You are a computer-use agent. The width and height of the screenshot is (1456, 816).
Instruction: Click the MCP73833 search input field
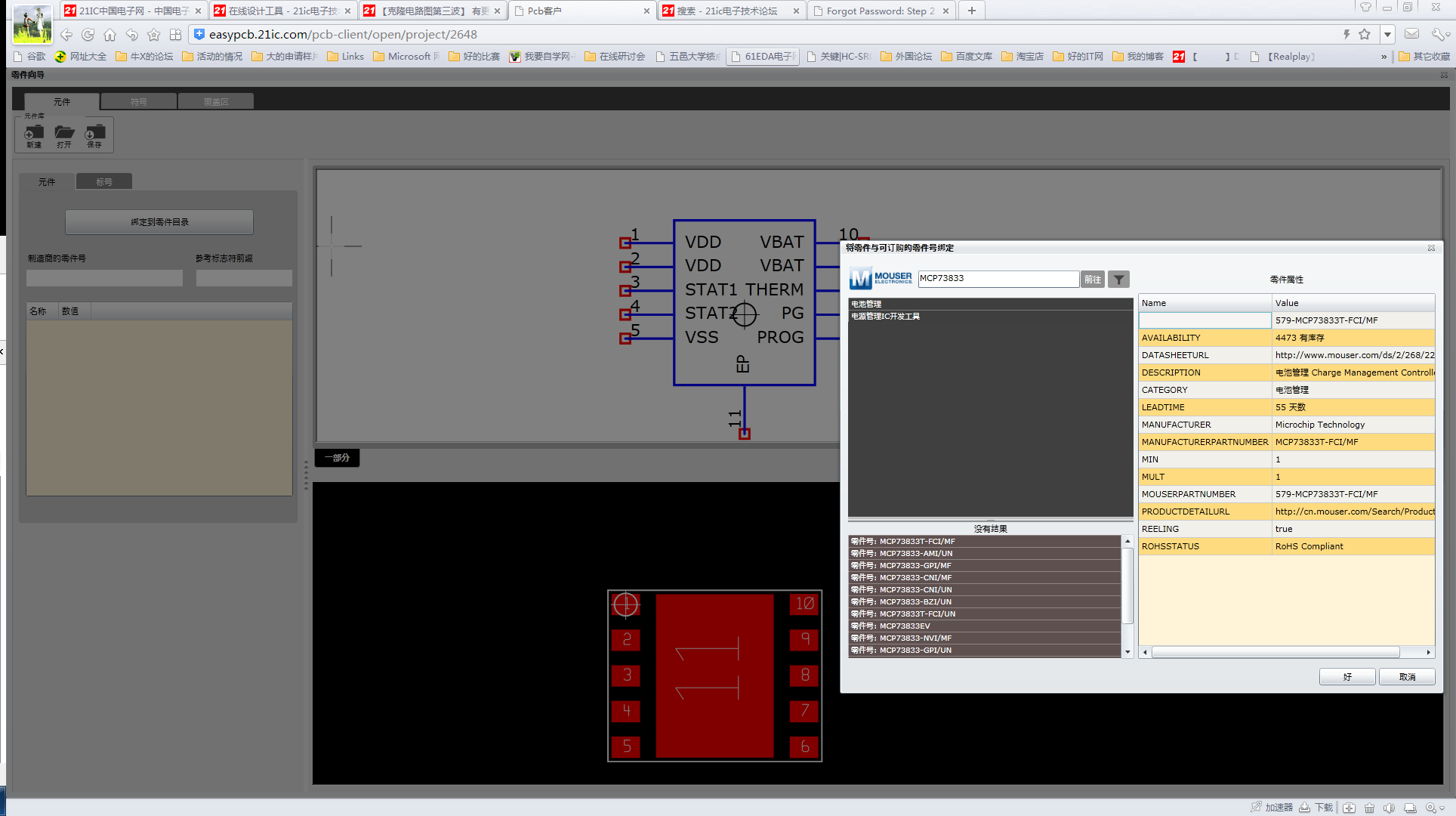coord(998,279)
